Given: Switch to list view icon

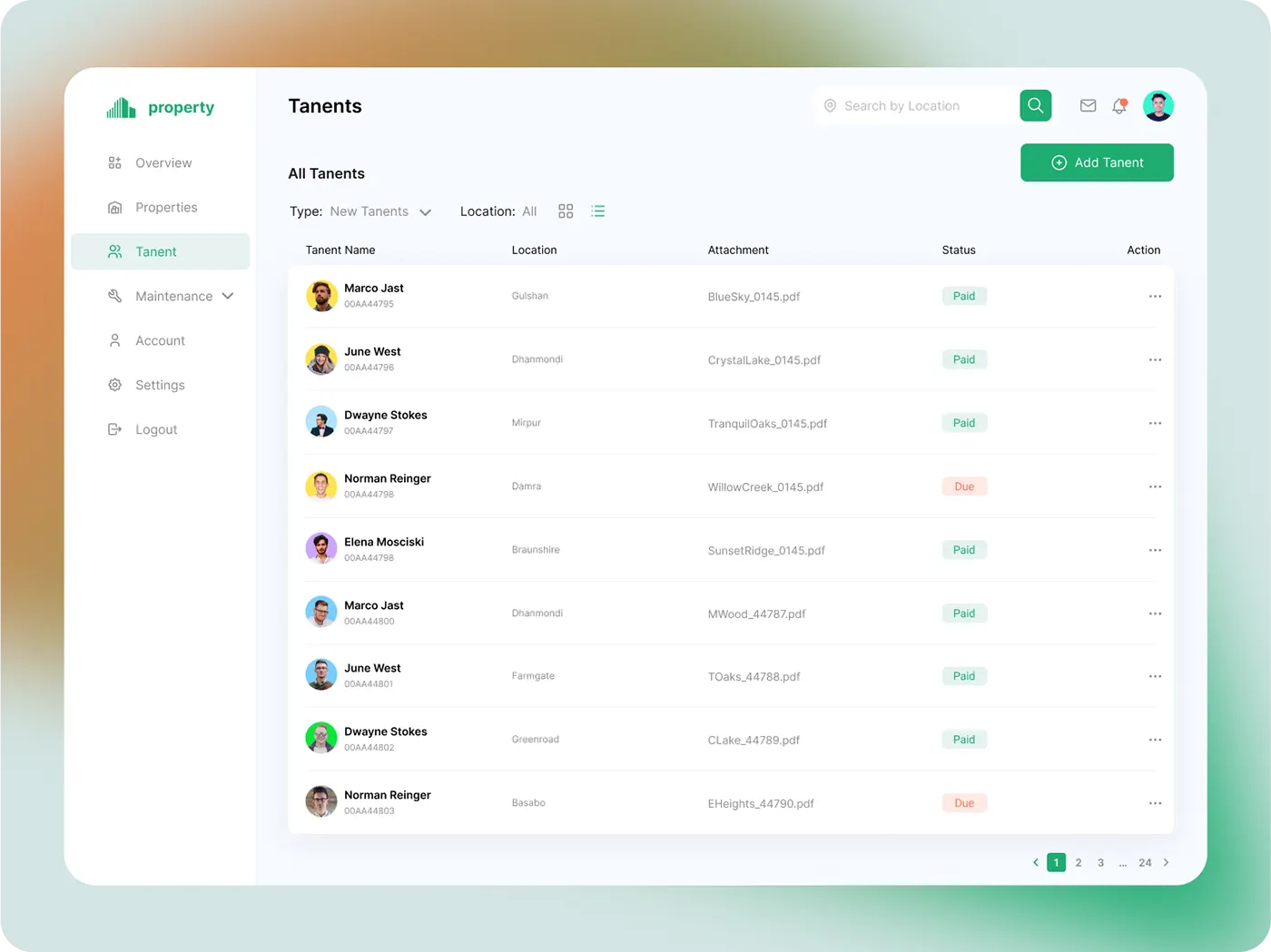Looking at the screenshot, I should pos(597,211).
